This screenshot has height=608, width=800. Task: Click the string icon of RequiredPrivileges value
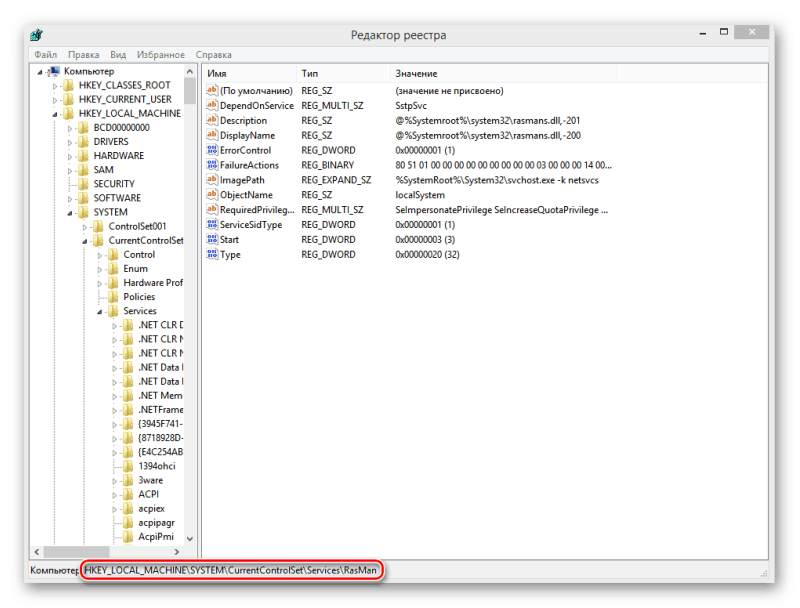pyautogui.click(x=212, y=209)
